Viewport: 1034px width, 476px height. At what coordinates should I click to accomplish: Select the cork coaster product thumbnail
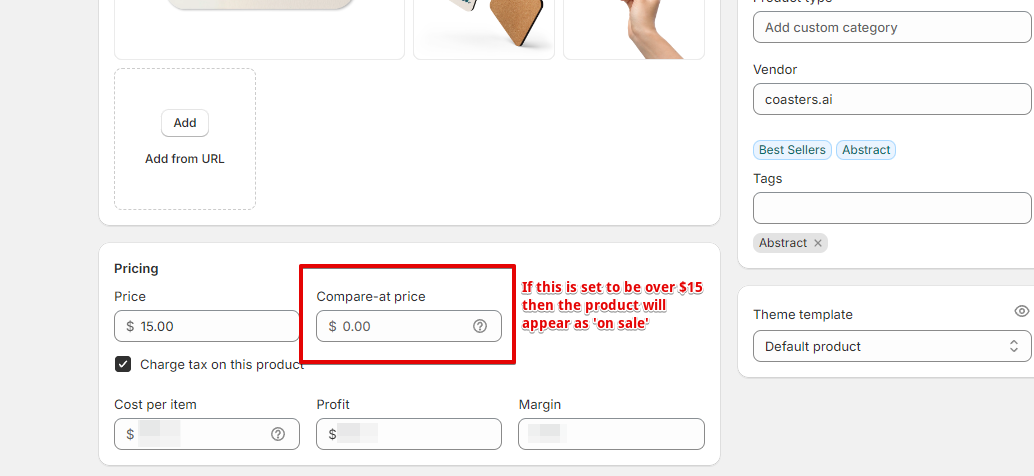(x=484, y=29)
